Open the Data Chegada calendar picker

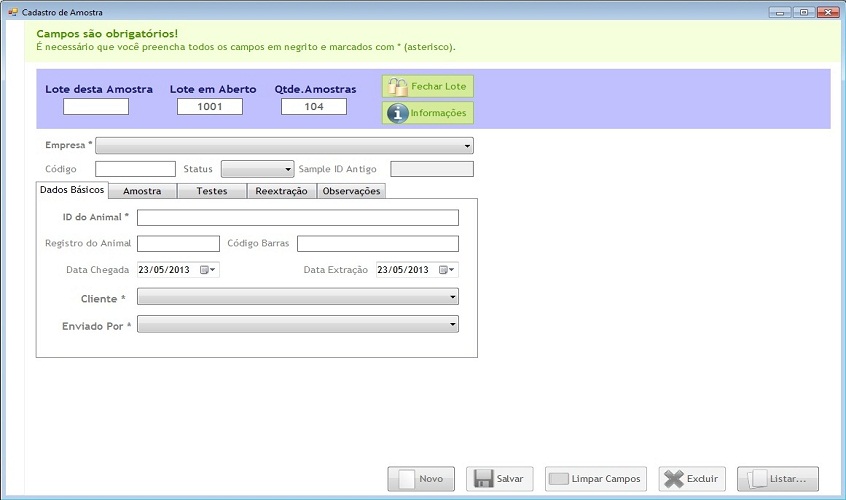pos(208,270)
